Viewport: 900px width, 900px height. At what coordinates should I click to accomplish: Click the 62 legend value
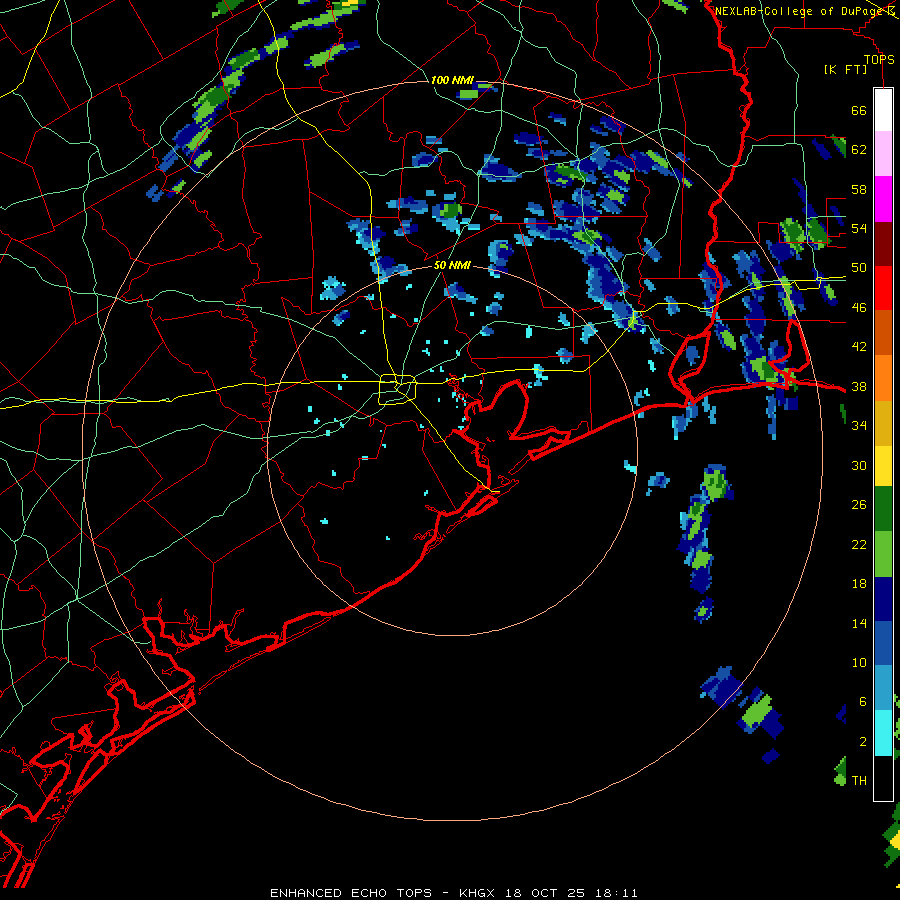coord(859,150)
